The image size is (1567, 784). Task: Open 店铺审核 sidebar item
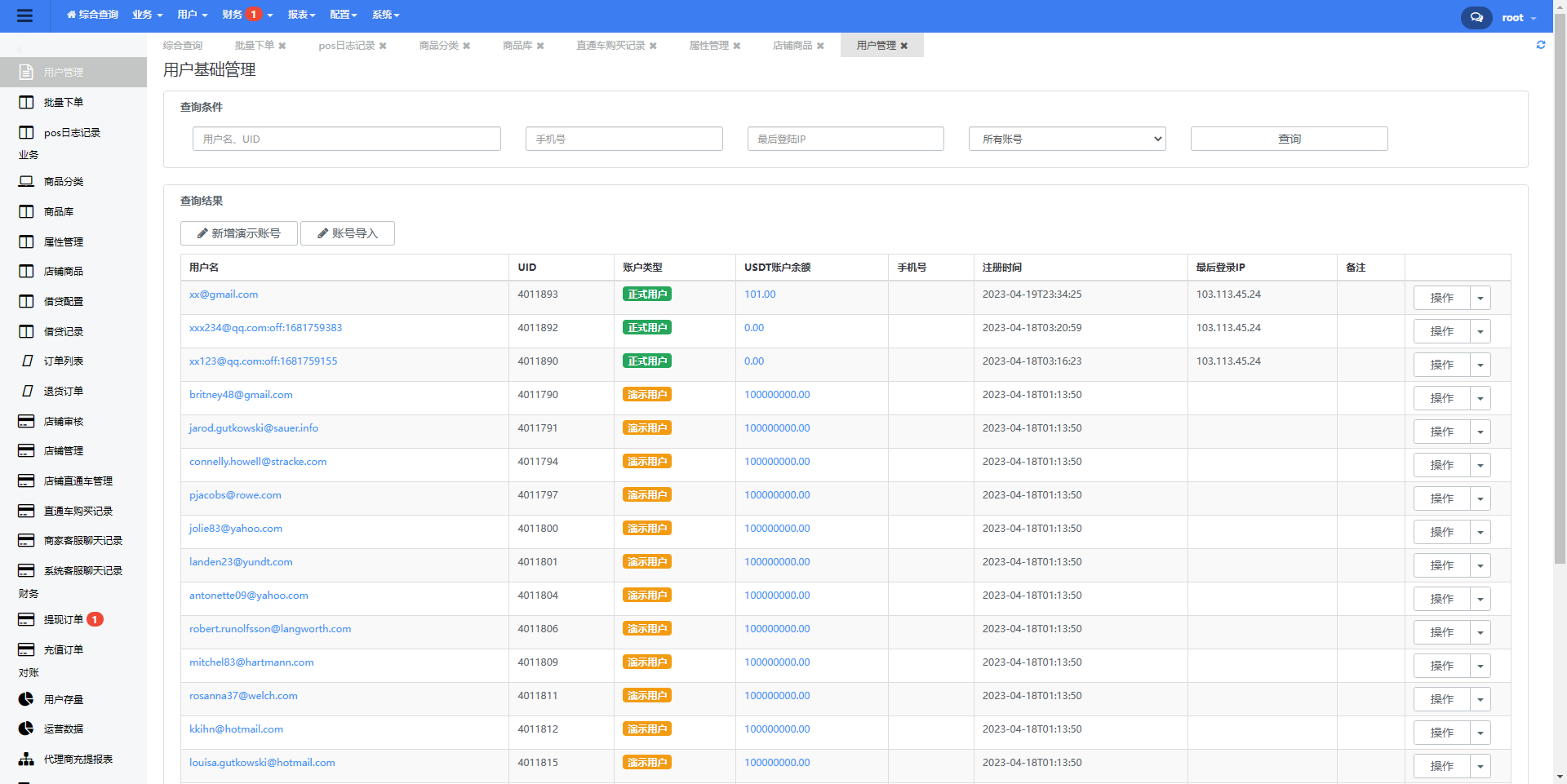64,421
